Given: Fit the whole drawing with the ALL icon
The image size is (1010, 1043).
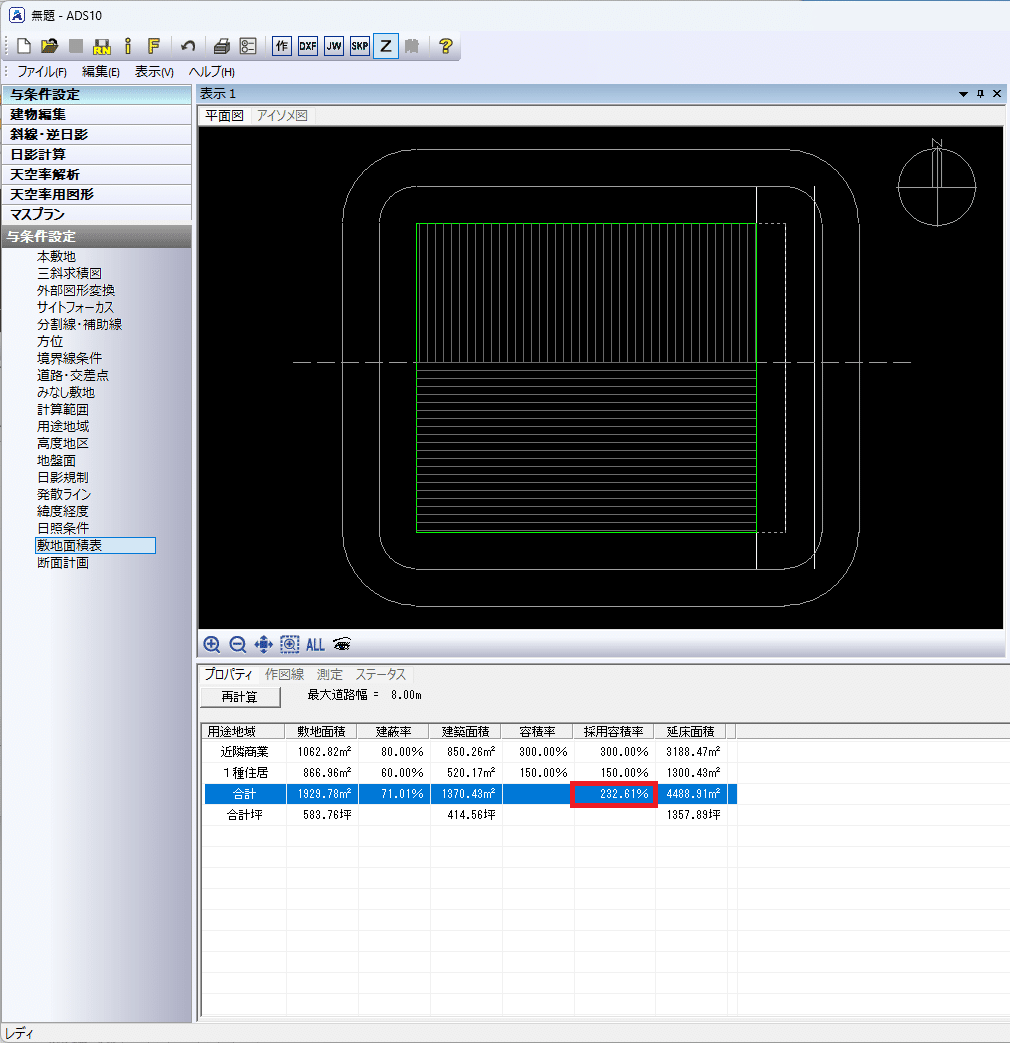Looking at the screenshot, I should pos(315,644).
